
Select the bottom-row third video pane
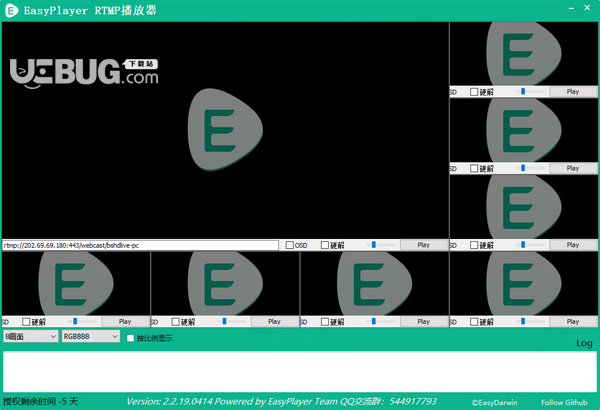tap(374, 284)
